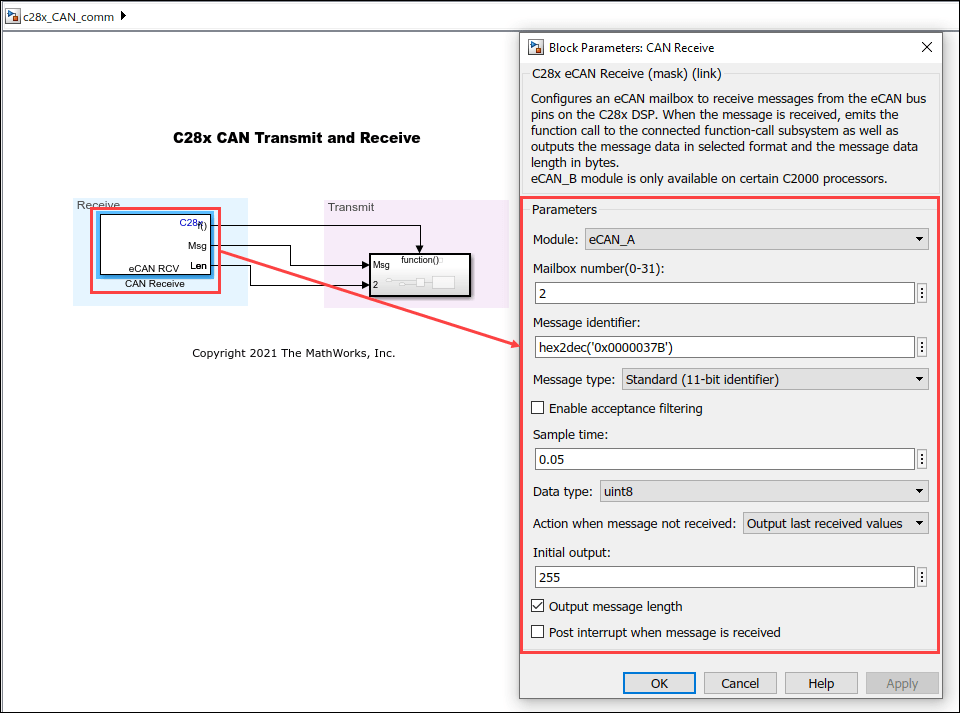Open the Message type dropdown
960x713 pixels.
coord(775,379)
